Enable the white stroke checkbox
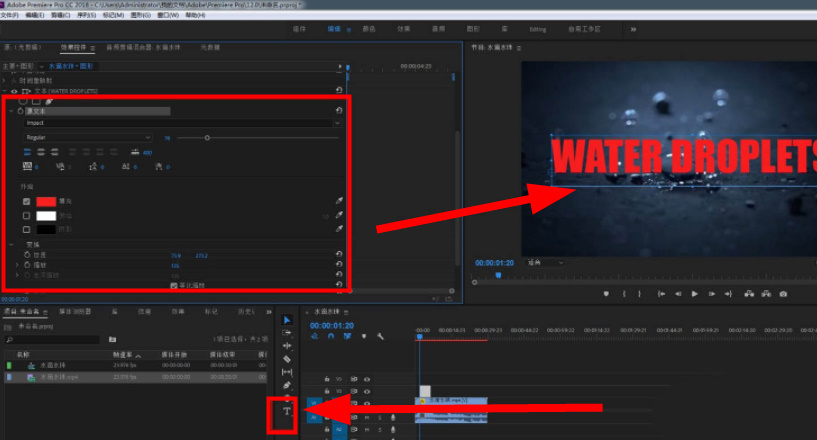Viewport: 817px width, 440px height. [27, 215]
